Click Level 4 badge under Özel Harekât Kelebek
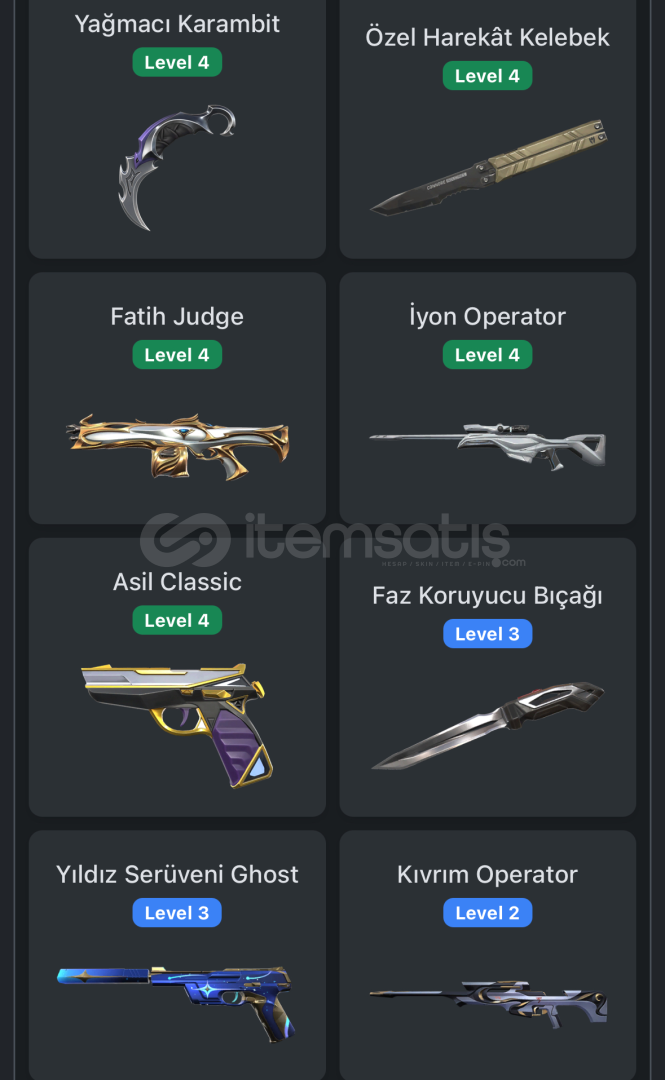The image size is (665, 1080). tap(488, 76)
